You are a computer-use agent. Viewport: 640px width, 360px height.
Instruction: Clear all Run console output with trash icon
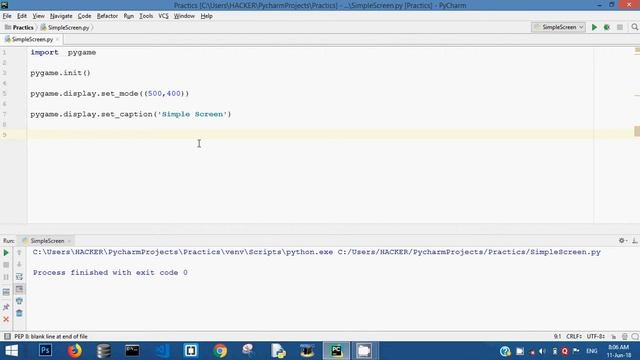coord(19,313)
